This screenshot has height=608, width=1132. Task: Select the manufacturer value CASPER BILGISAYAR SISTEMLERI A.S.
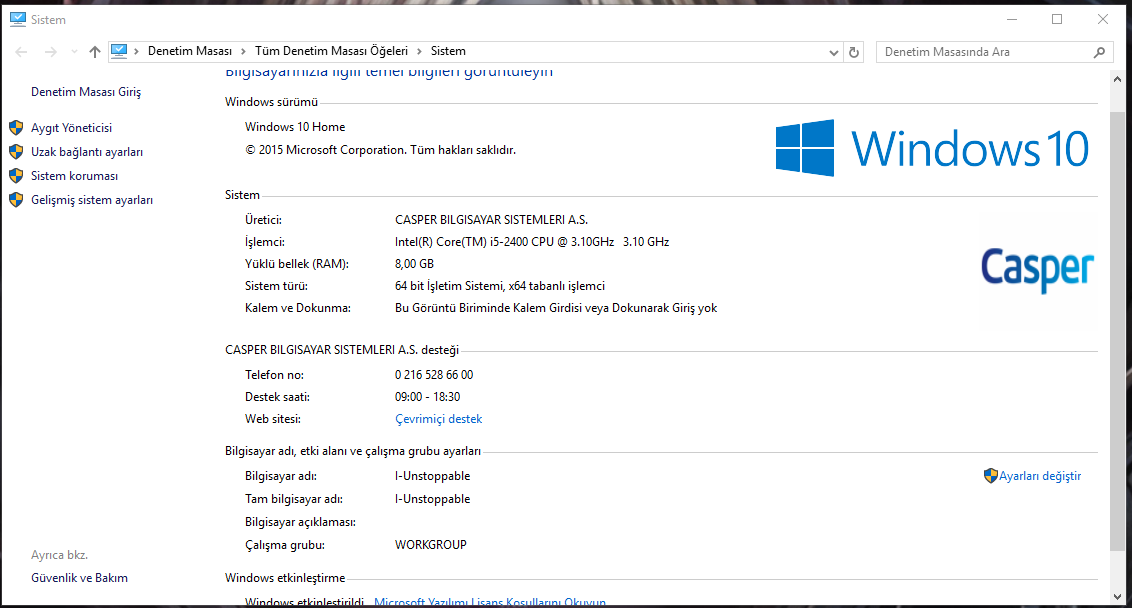point(491,220)
